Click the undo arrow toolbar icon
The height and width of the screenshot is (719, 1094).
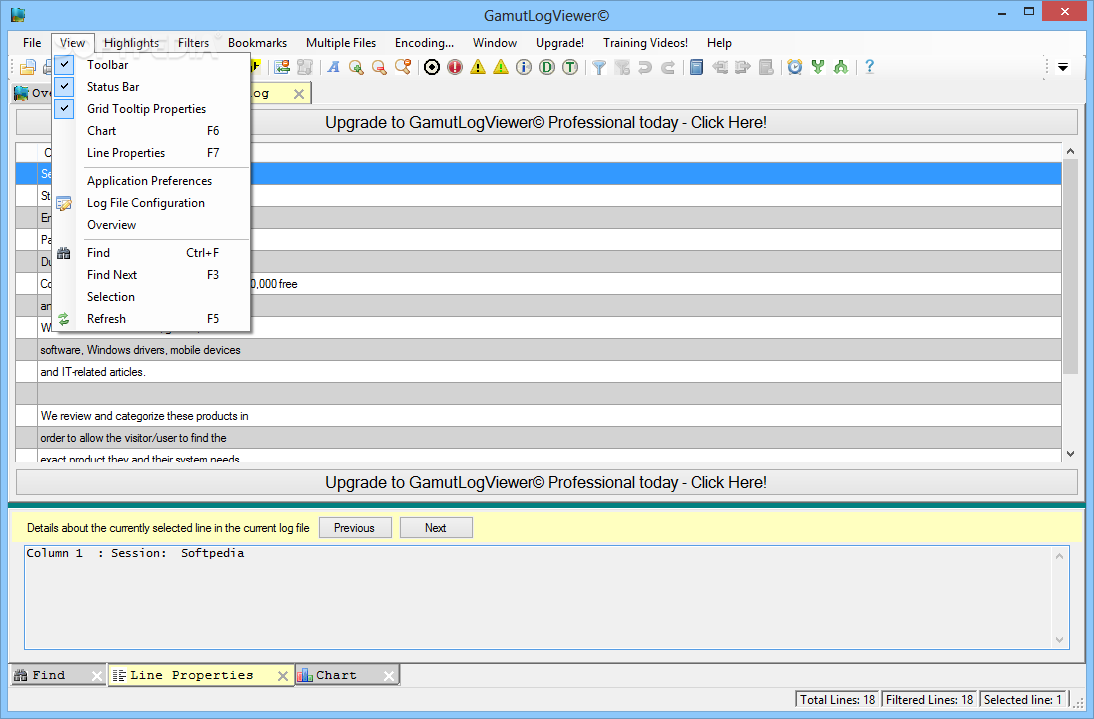click(x=645, y=67)
